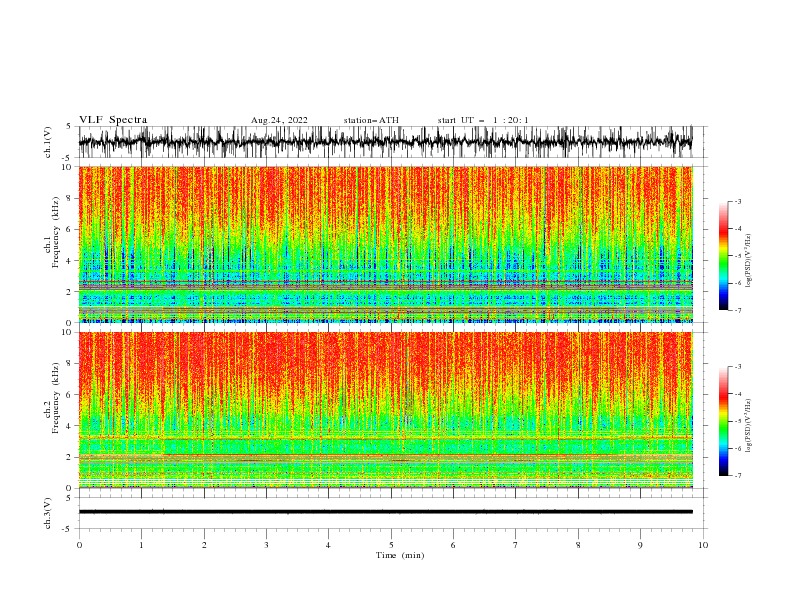The width and height of the screenshot is (792, 612).
Task: Click the lower PSD color scale bar
Action: point(723,421)
